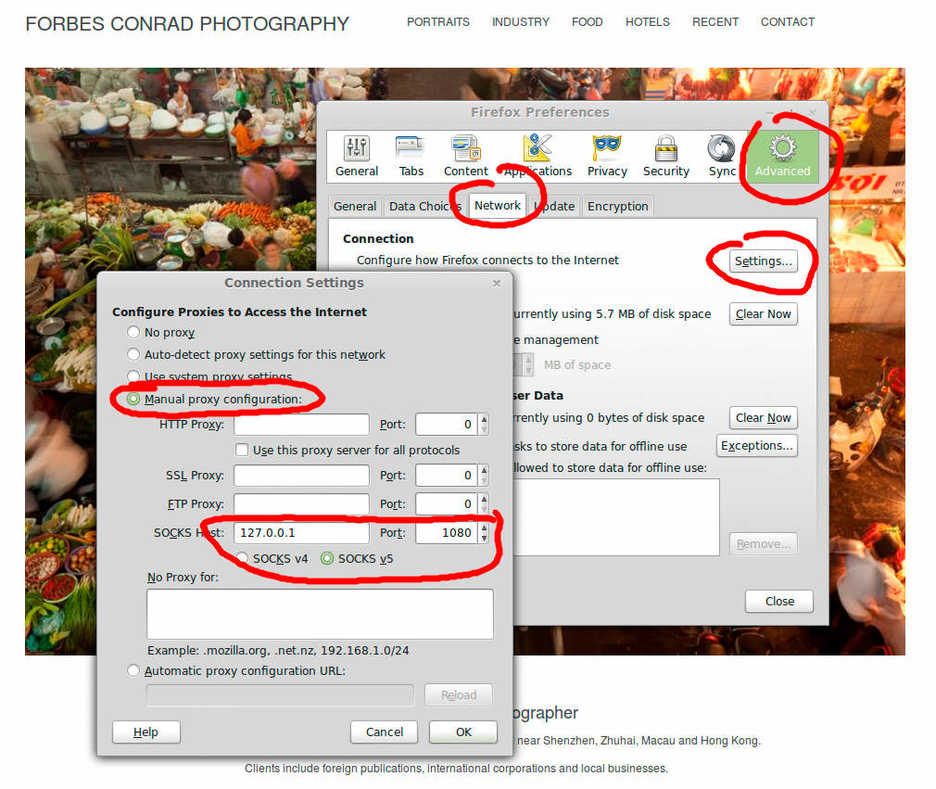Screen dimensions: 936x789
Task: Focus the FTP Proxy address field
Action: tap(301, 504)
